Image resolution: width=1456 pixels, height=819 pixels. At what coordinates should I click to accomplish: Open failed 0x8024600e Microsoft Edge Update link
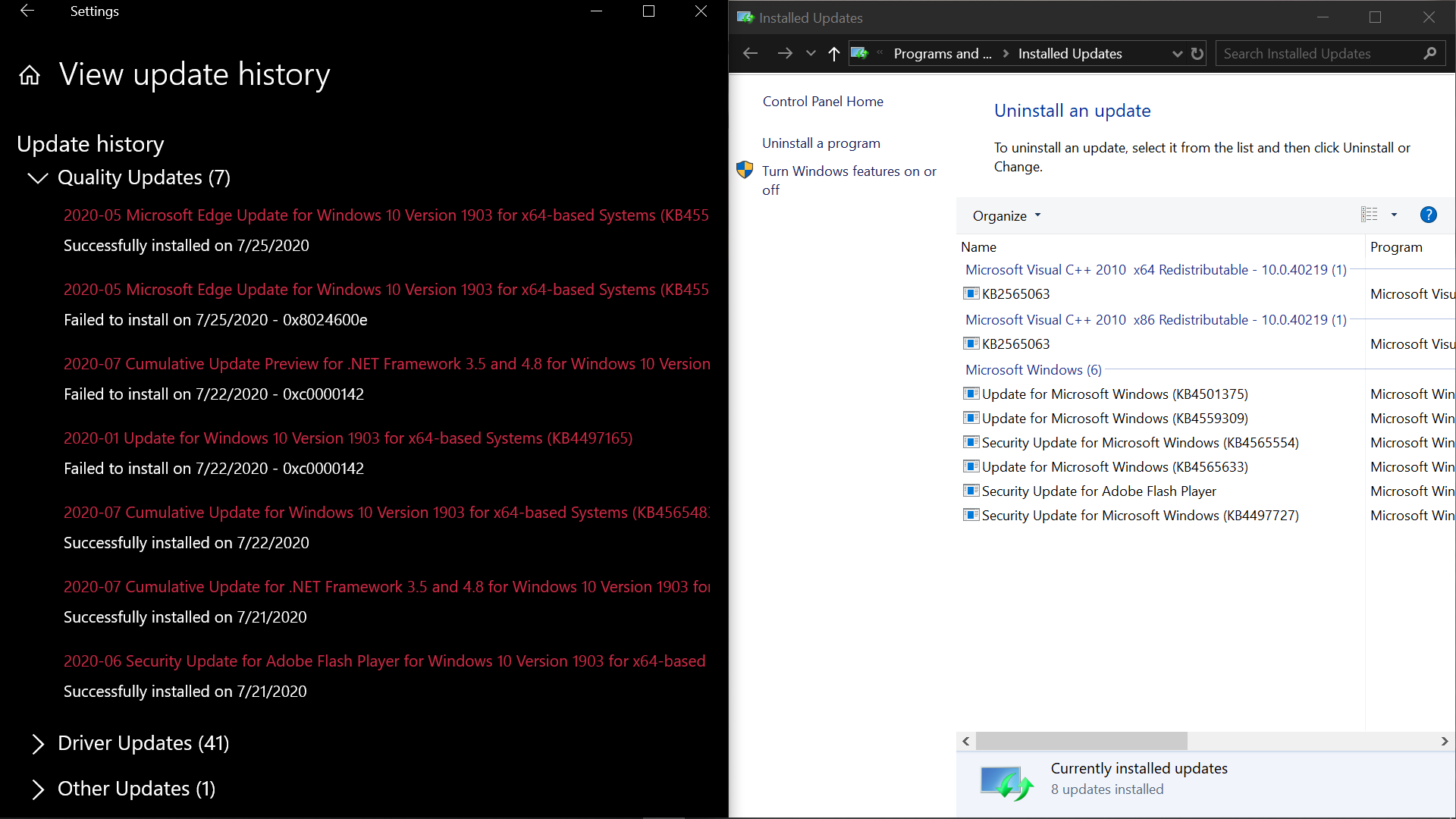pyautogui.click(x=386, y=290)
